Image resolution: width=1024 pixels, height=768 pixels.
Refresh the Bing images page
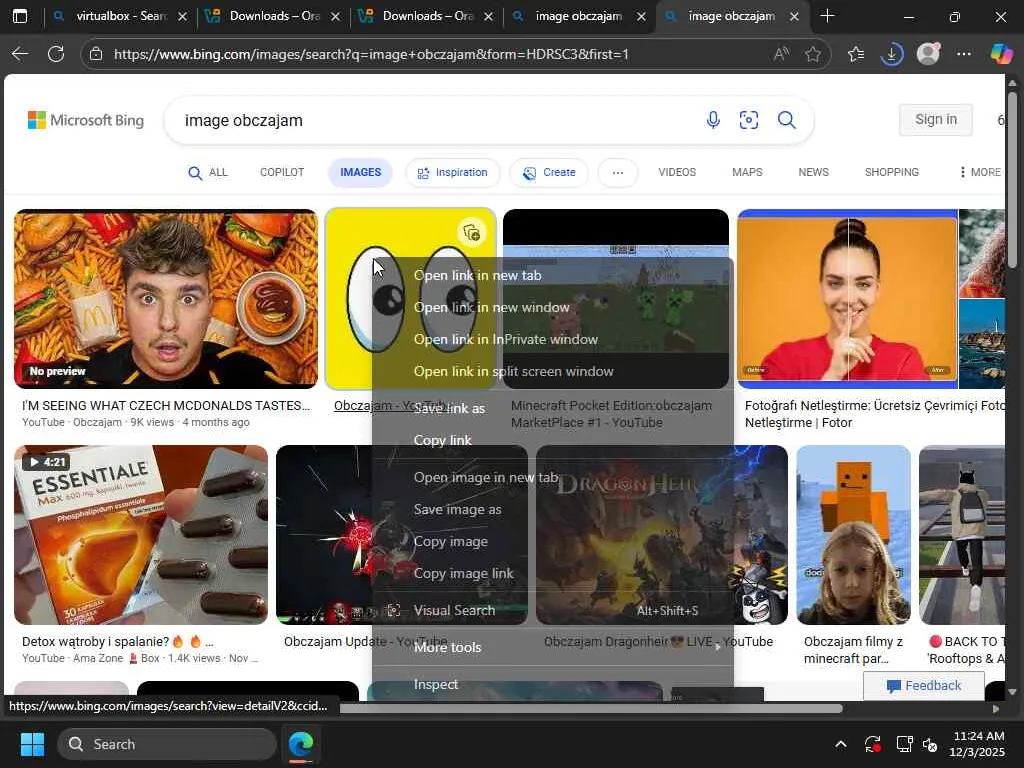pos(56,54)
